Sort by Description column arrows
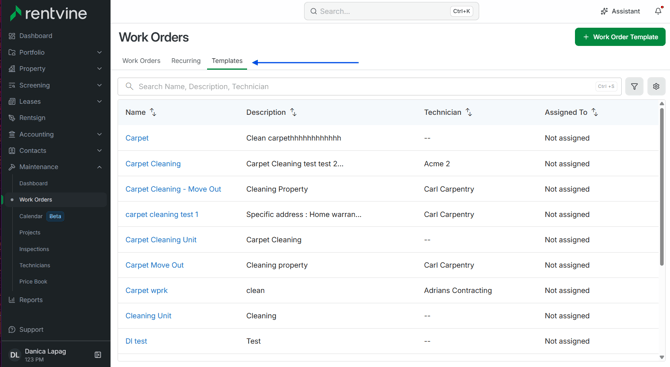The height and width of the screenshot is (367, 670). click(293, 112)
